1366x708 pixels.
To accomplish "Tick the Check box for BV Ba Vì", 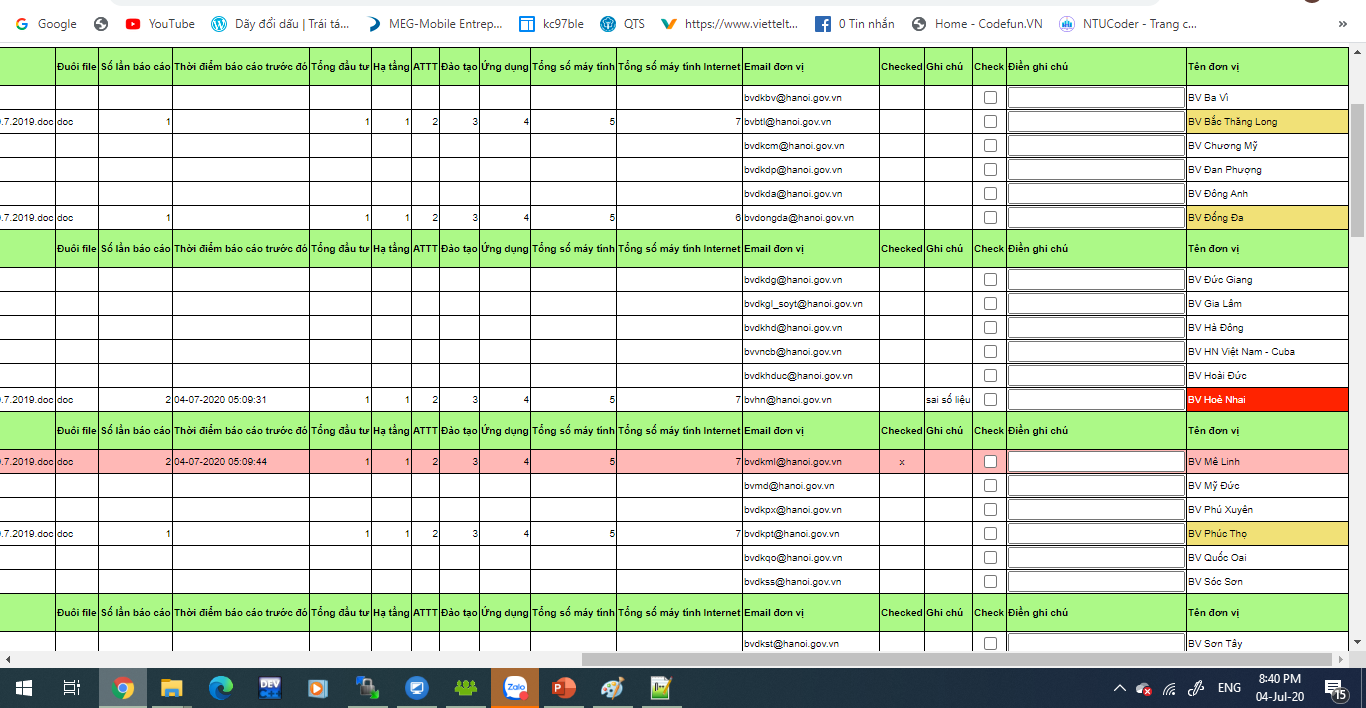I will 990,98.
